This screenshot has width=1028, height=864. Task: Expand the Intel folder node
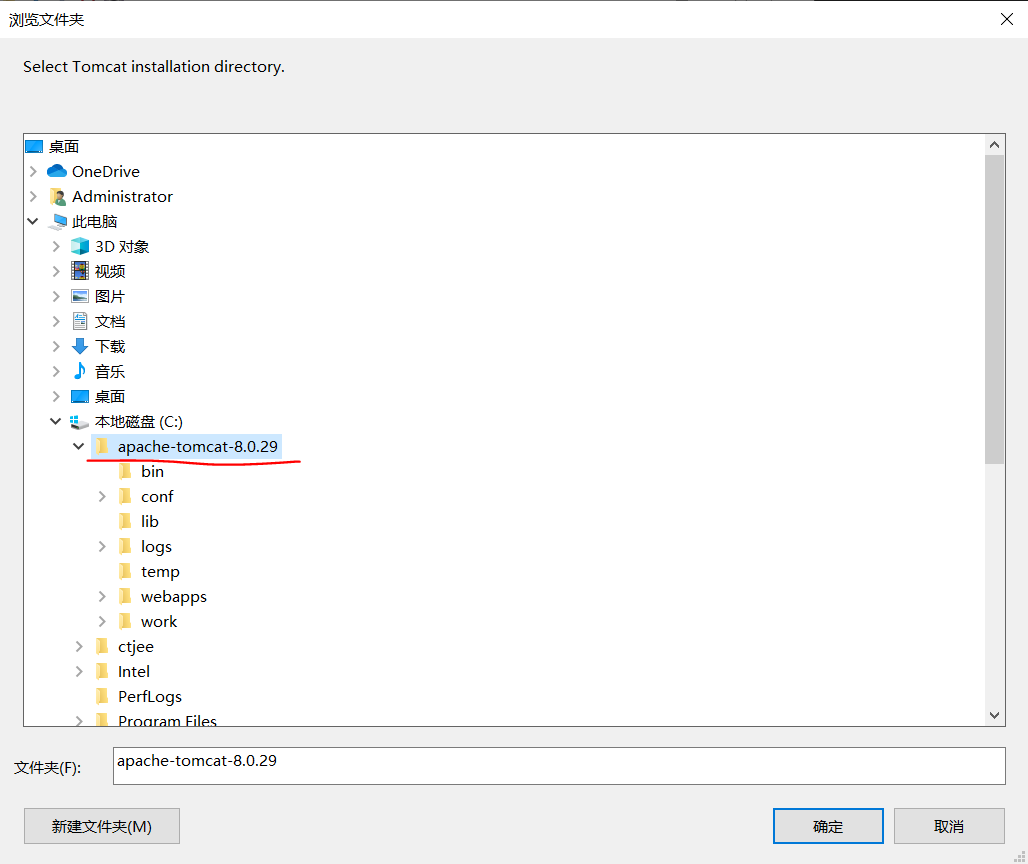pos(79,671)
